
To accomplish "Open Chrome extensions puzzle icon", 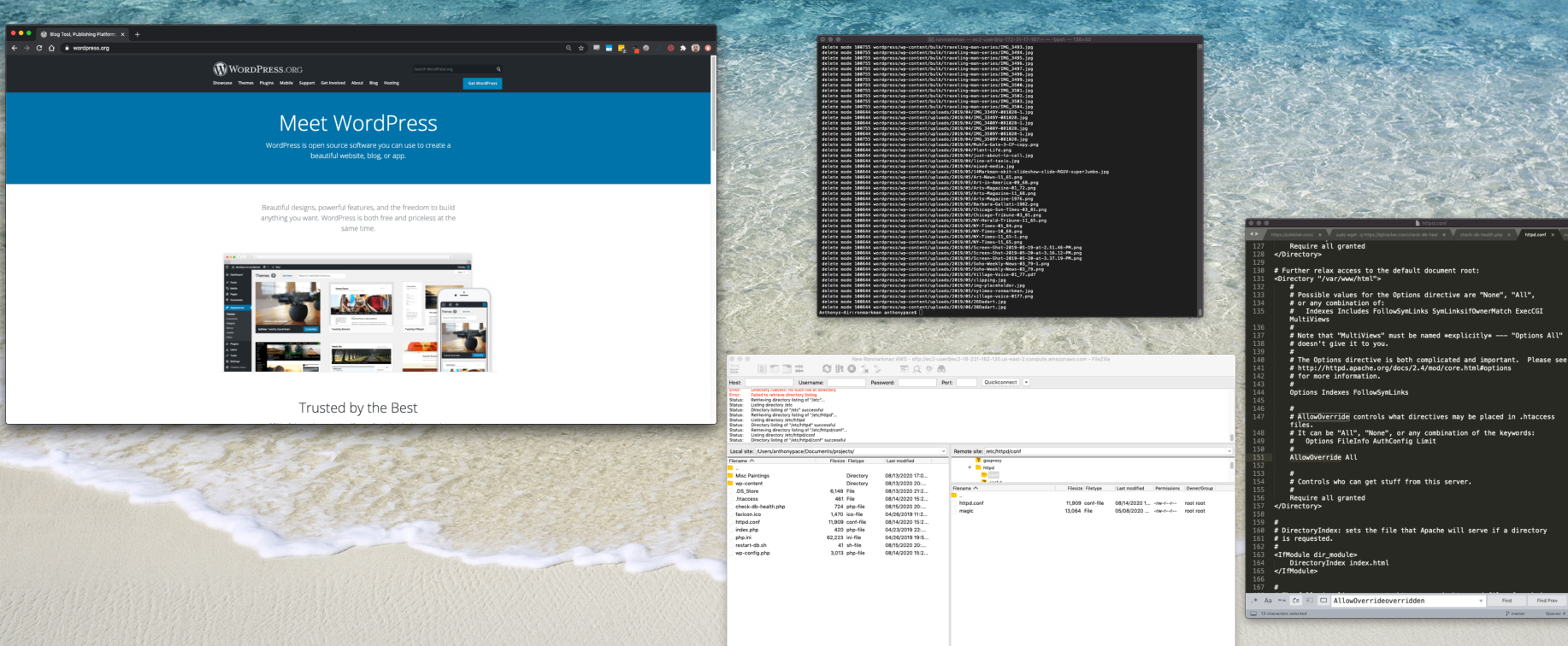I will pos(683,48).
